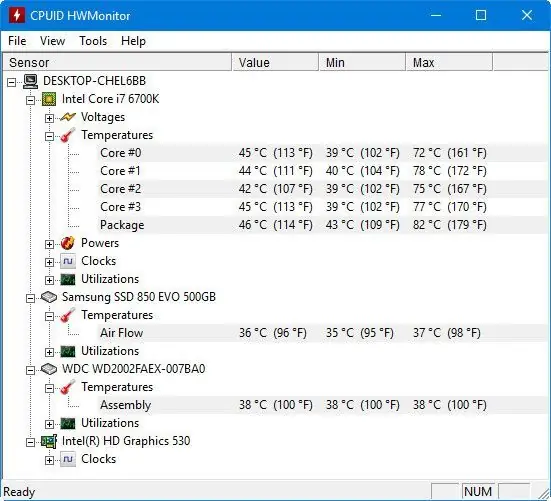Click the NUM indicator in status bar
Image resolution: width=551 pixels, height=501 pixels.
click(478, 492)
